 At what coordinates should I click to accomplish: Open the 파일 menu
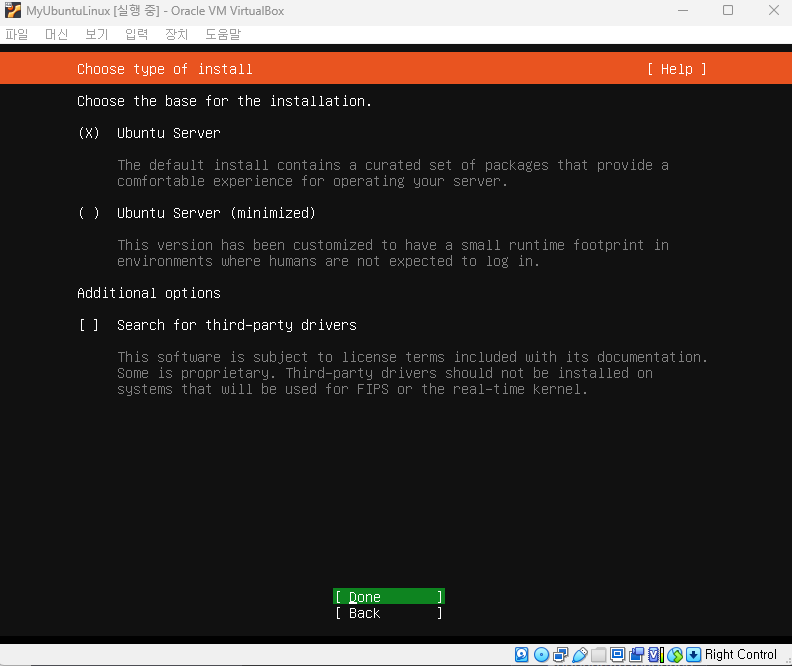pyautogui.click(x=17, y=34)
